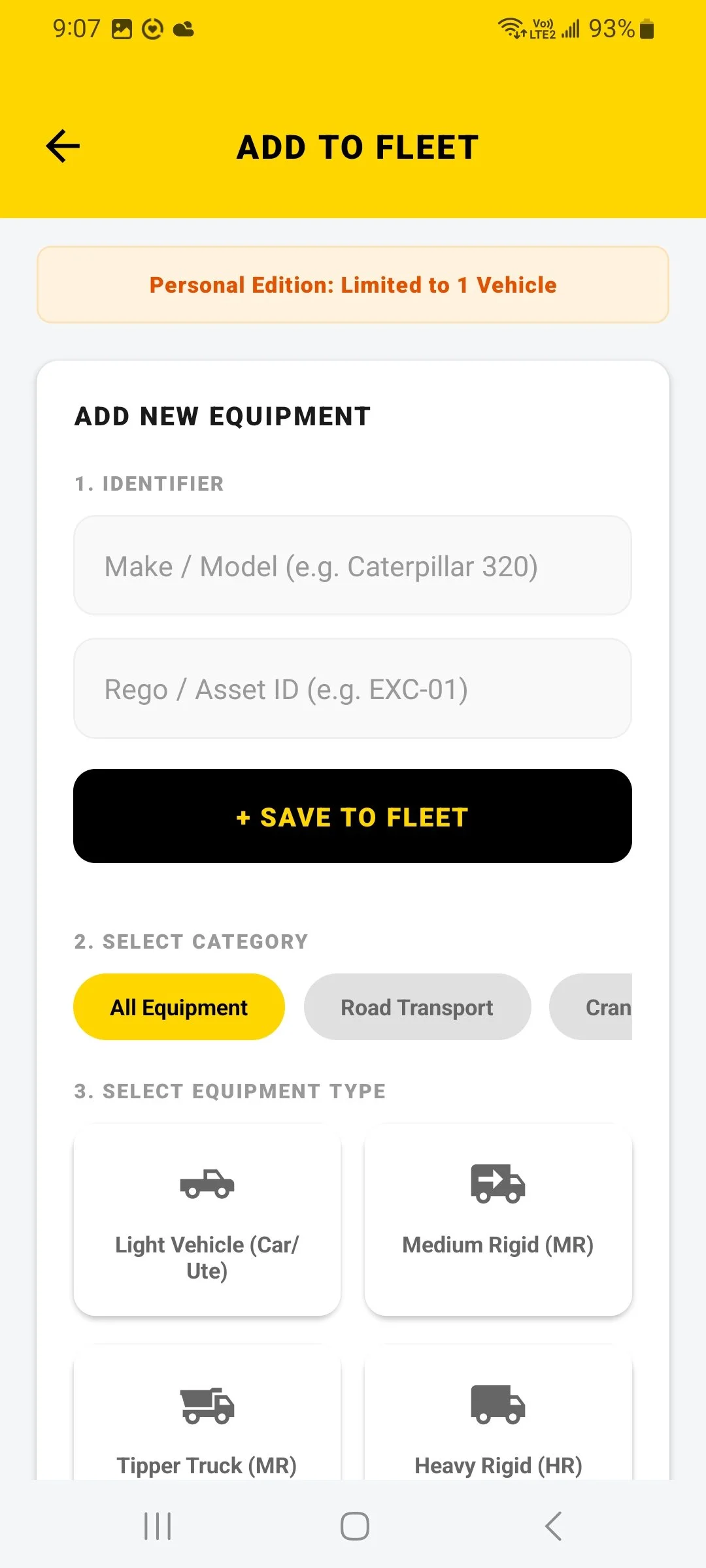Tap the Android navigation back chevron

[553, 1526]
